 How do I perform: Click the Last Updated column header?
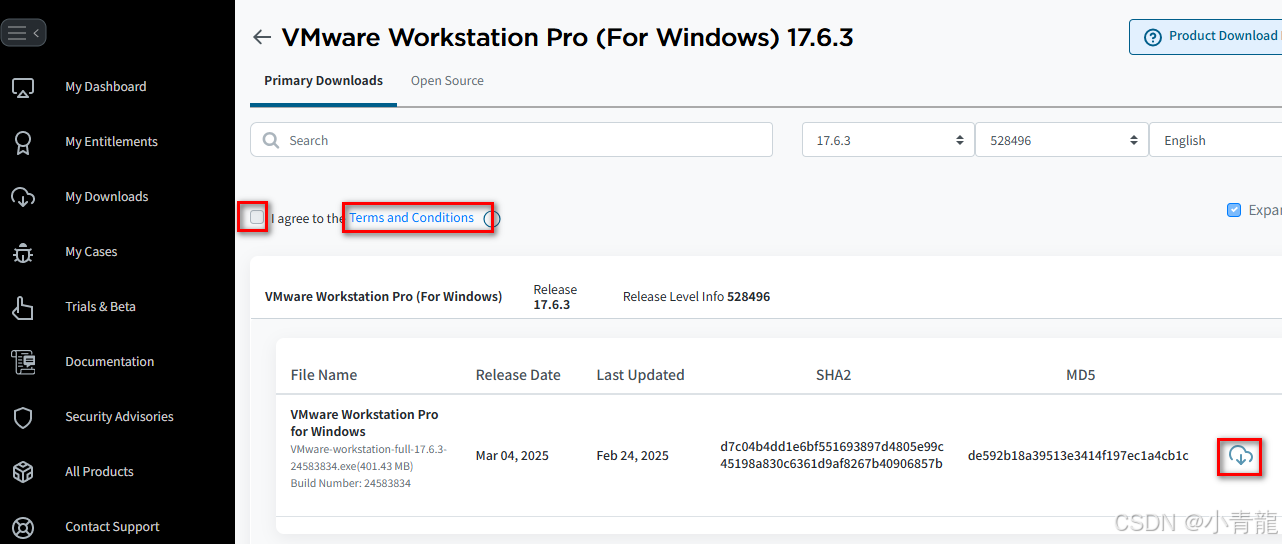tap(640, 375)
